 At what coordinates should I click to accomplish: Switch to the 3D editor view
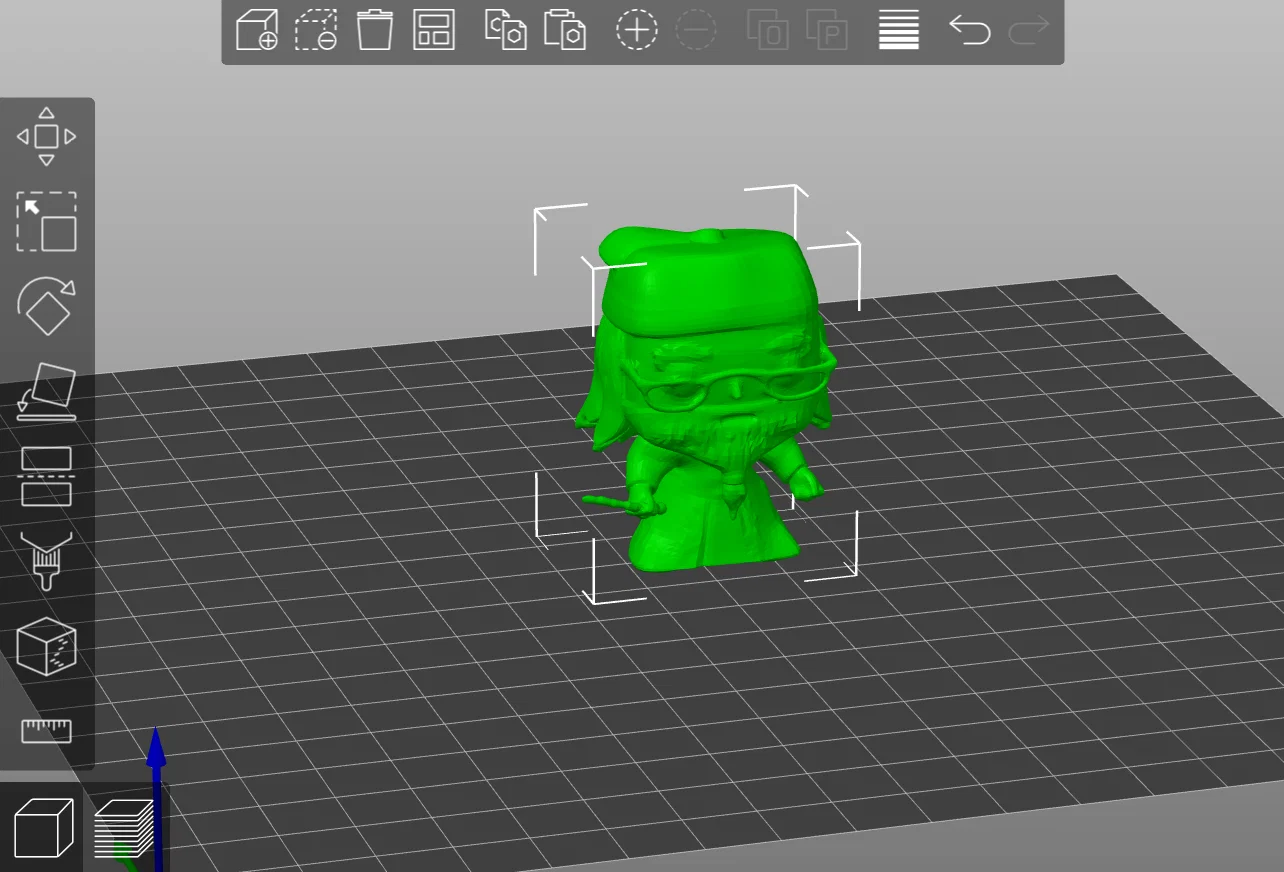pyautogui.click(x=44, y=828)
